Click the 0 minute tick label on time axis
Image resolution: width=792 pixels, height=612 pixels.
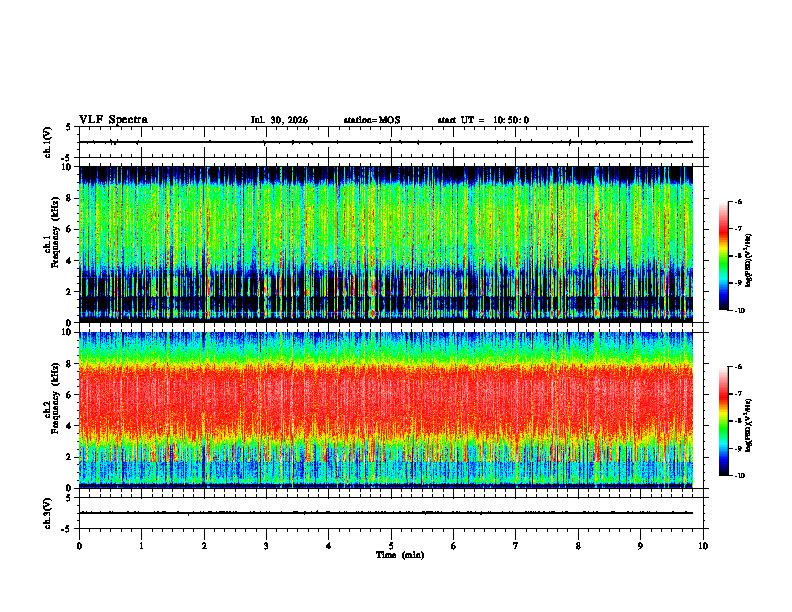point(79,546)
